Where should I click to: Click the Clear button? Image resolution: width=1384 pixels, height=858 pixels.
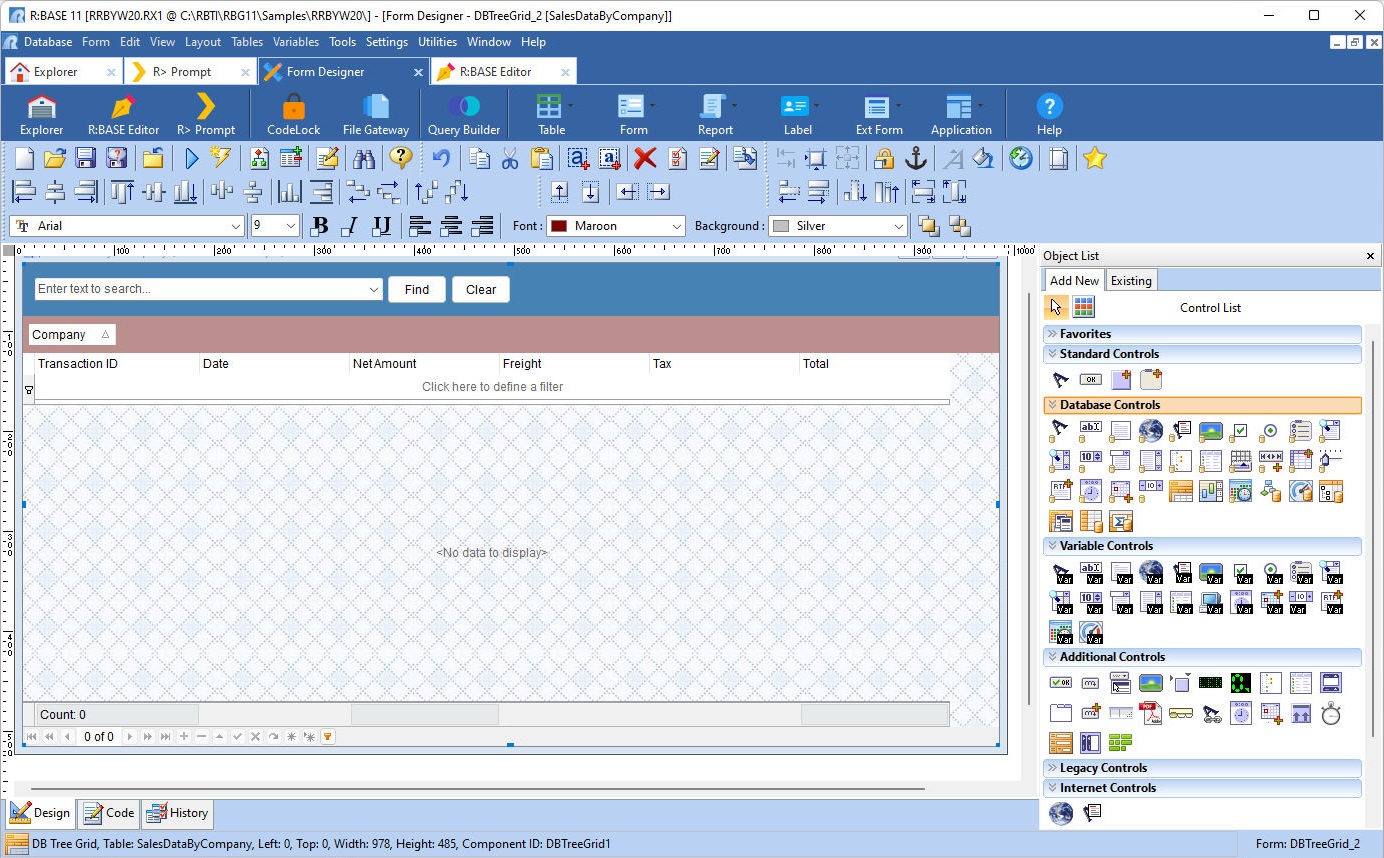pyautogui.click(x=481, y=289)
